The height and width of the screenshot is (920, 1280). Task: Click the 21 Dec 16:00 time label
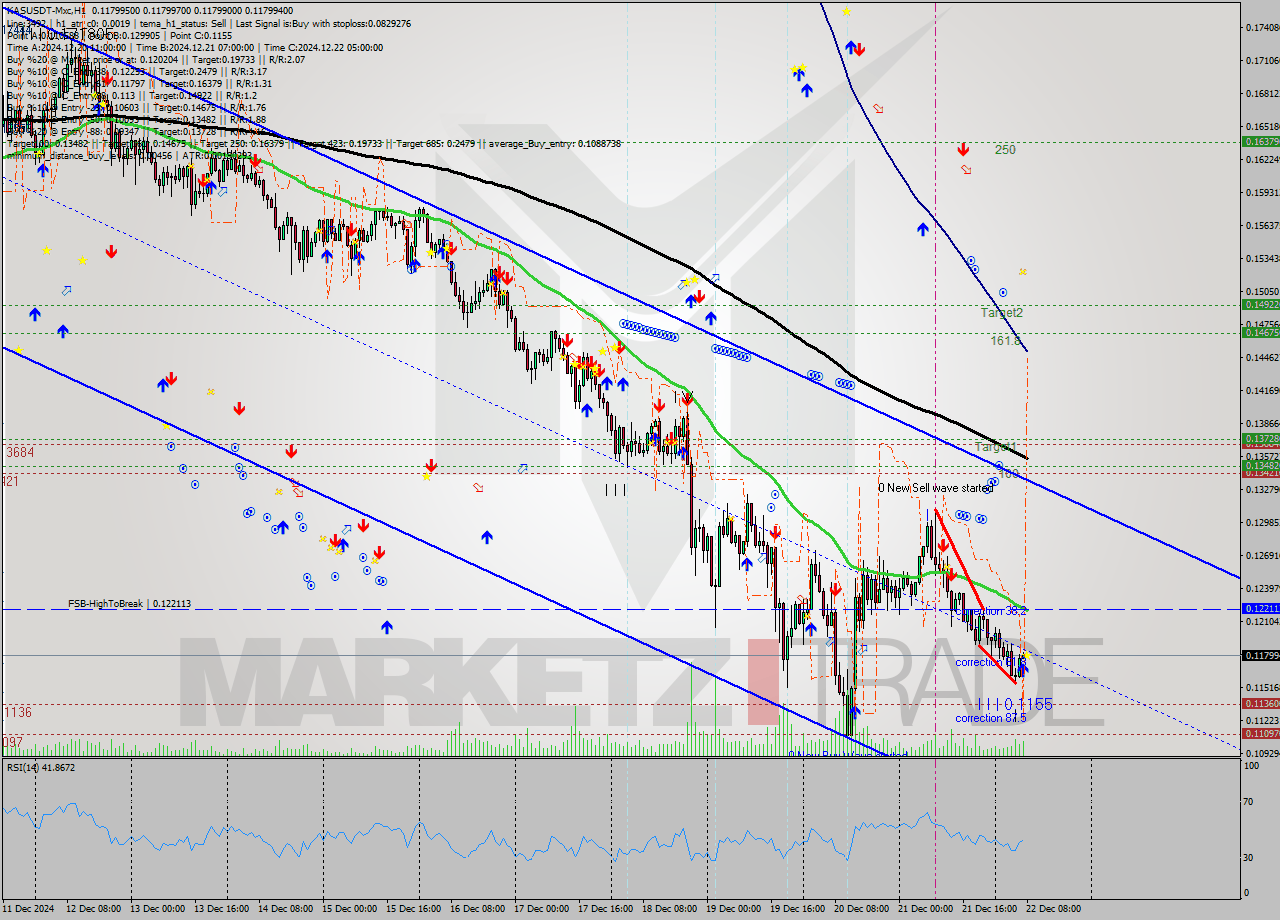990,908
